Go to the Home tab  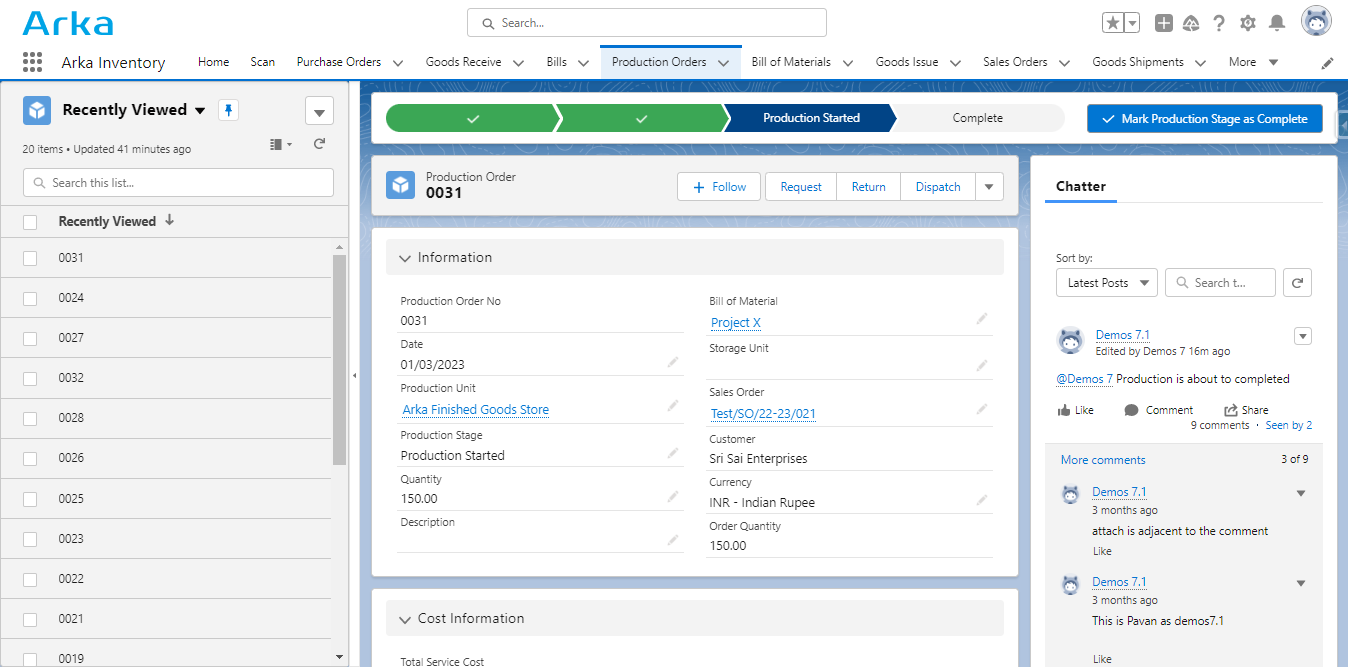(x=213, y=61)
